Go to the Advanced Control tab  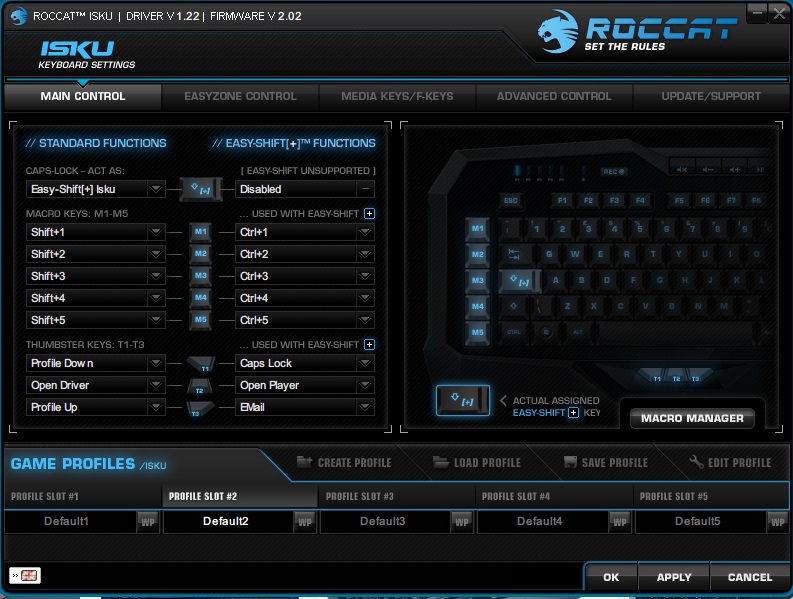[x=554, y=96]
